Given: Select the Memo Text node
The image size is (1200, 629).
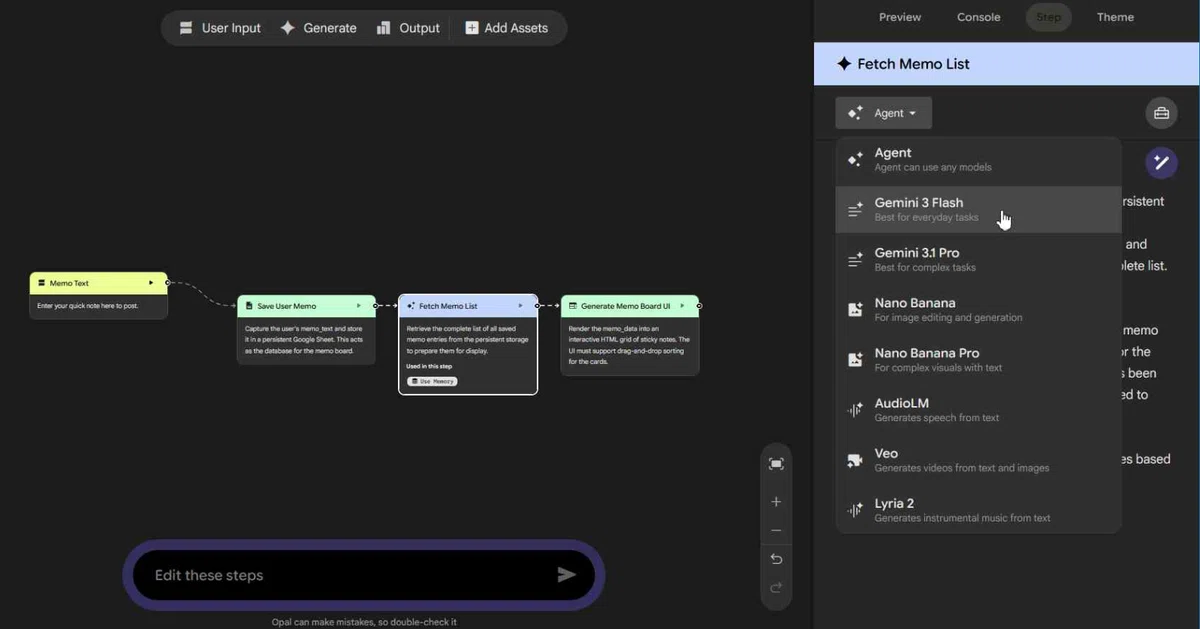Looking at the screenshot, I should point(98,294).
